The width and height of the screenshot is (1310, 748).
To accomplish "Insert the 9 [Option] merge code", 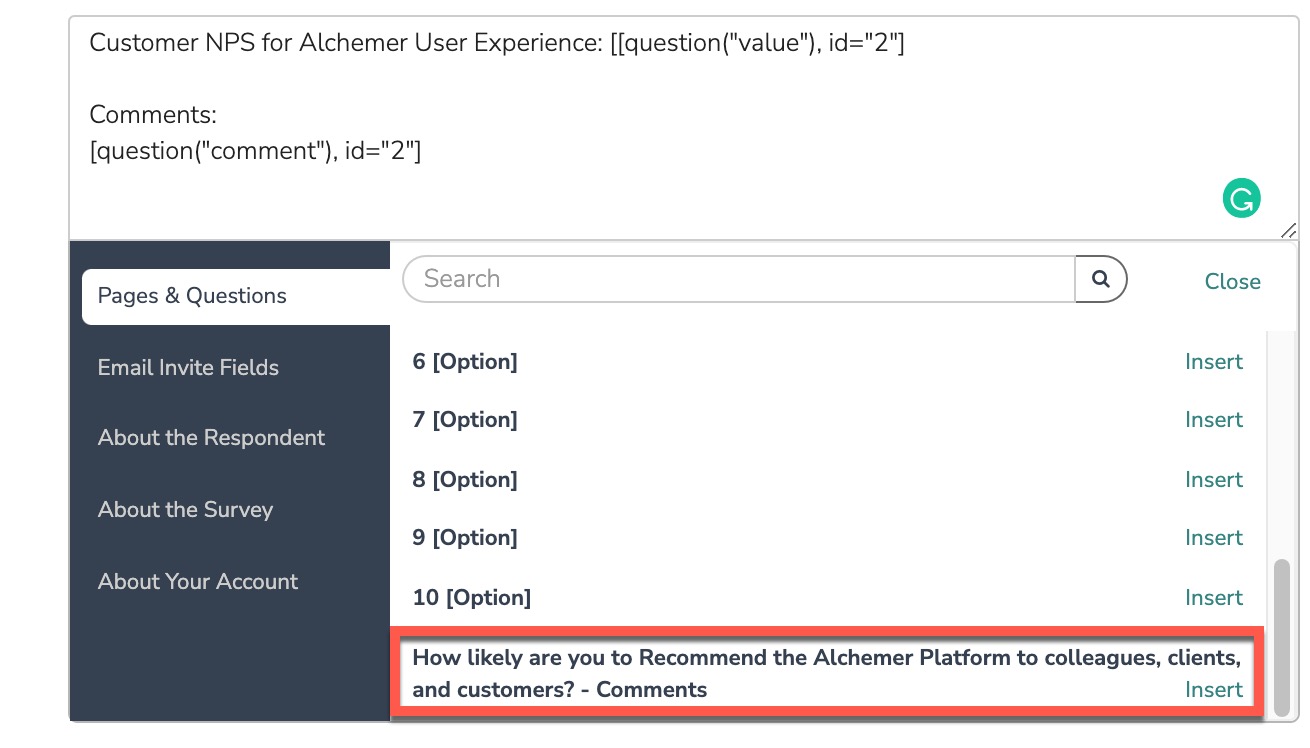I will [x=1213, y=538].
